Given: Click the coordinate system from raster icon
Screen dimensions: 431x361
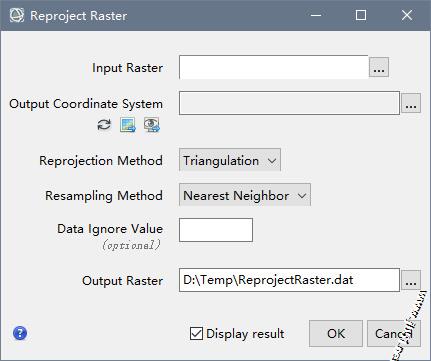Looking at the screenshot, I should [x=128, y=125].
